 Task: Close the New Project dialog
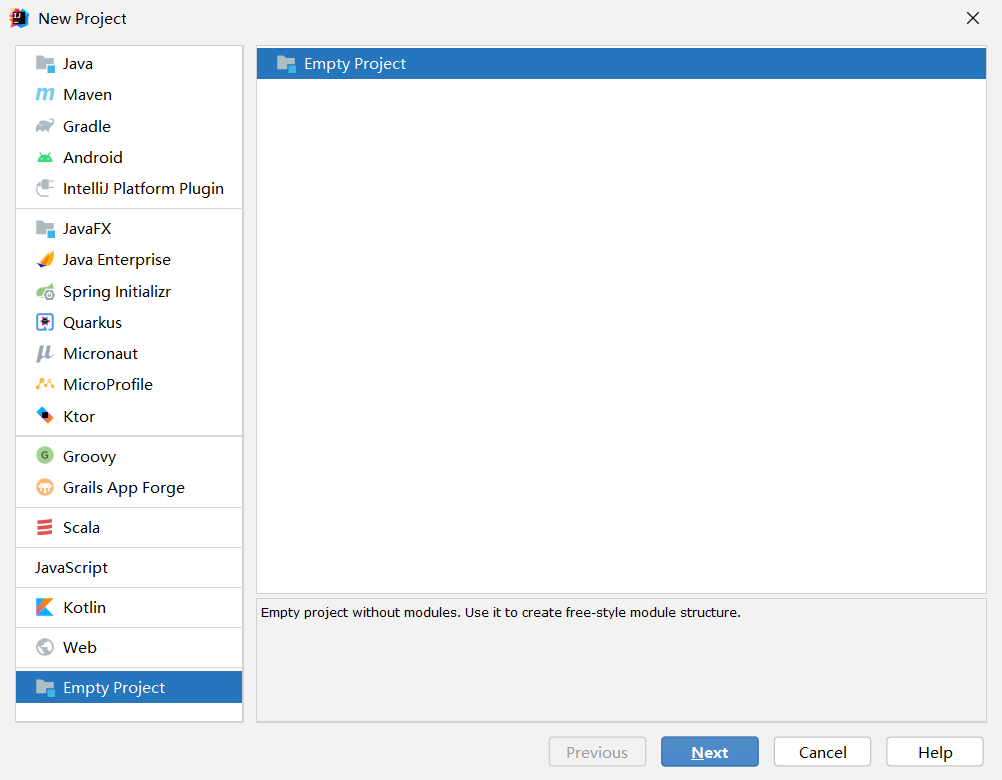[x=973, y=18]
